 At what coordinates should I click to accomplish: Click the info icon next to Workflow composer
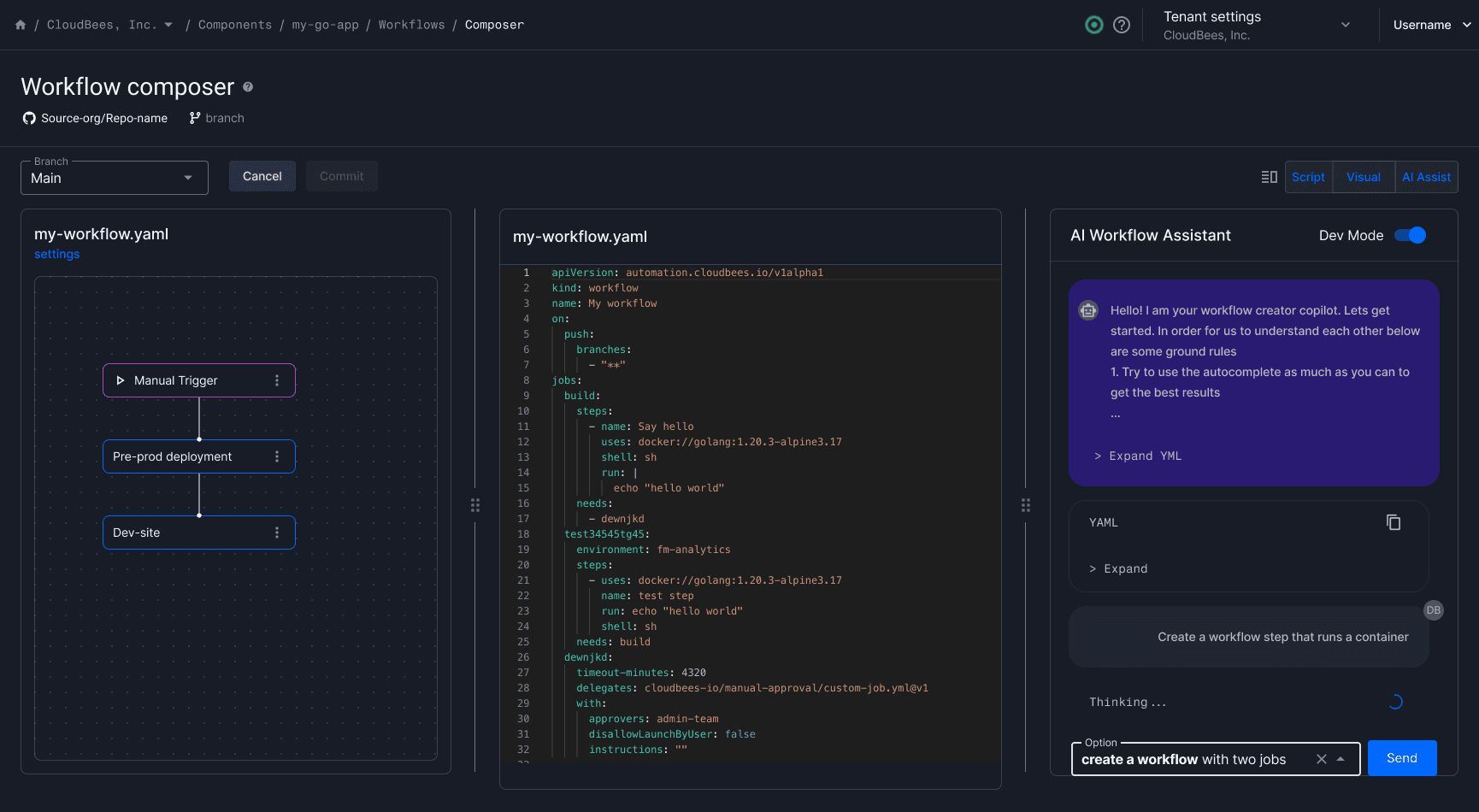point(248,86)
